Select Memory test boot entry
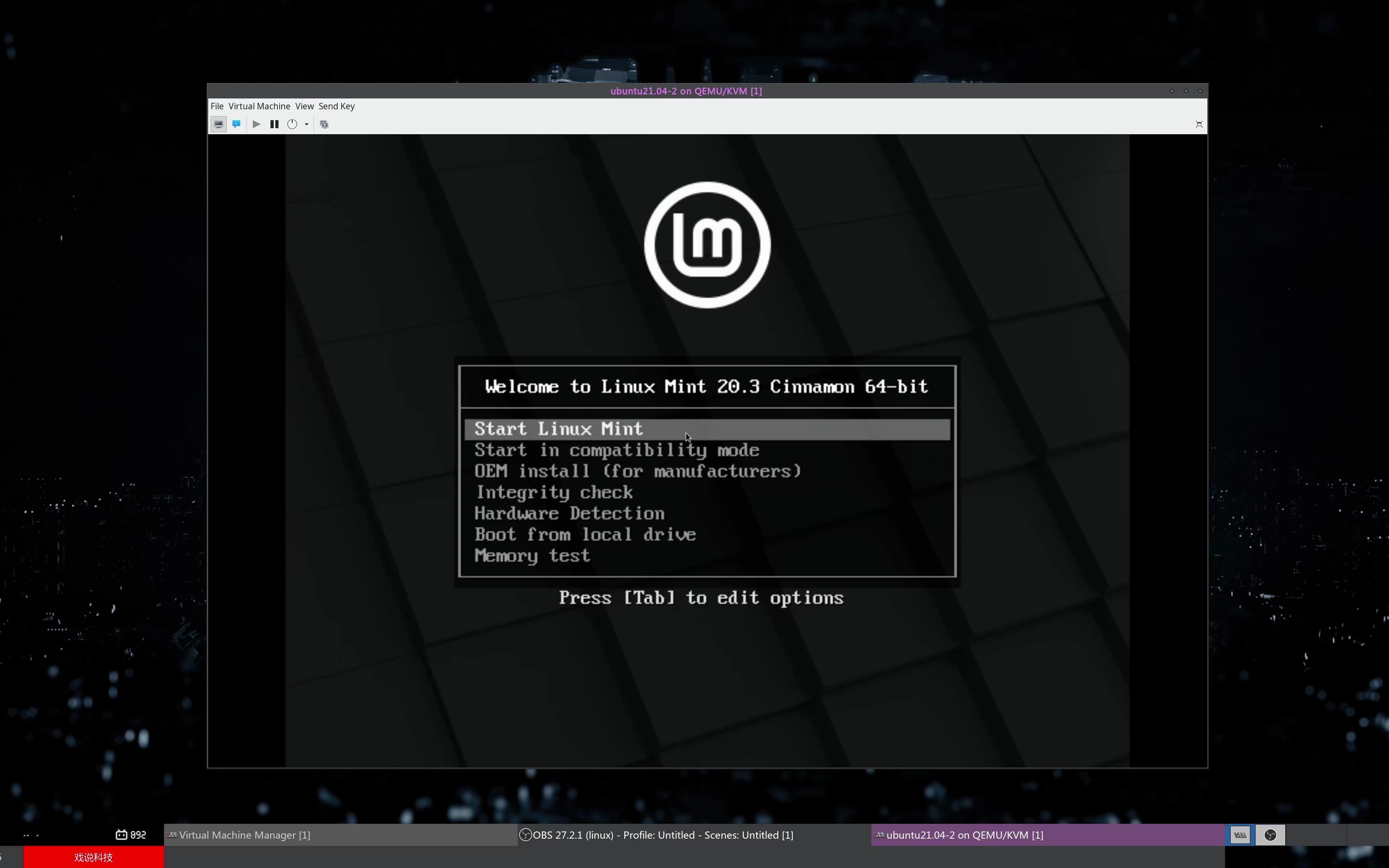The image size is (1389, 868). tap(707, 556)
